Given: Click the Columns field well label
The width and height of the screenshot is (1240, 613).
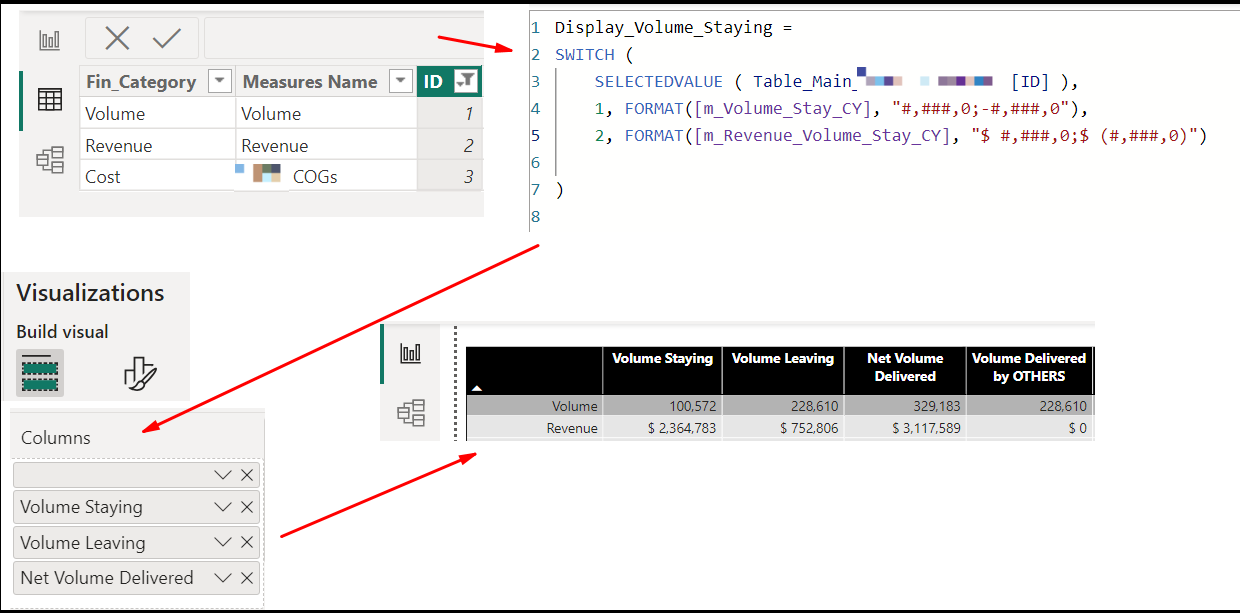Looking at the screenshot, I should [x=56, y=438].
